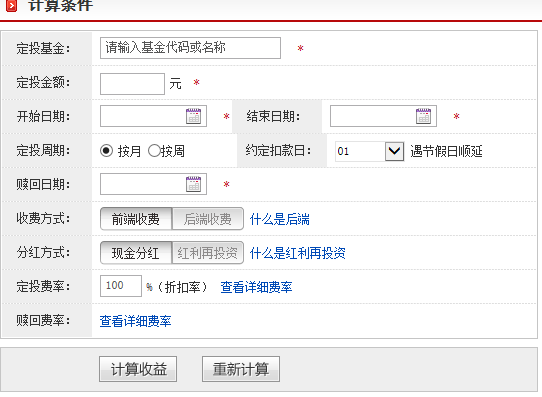The image size is (542, 397).
Task: Focus the fund code or name input
Action: coord(190,48)
